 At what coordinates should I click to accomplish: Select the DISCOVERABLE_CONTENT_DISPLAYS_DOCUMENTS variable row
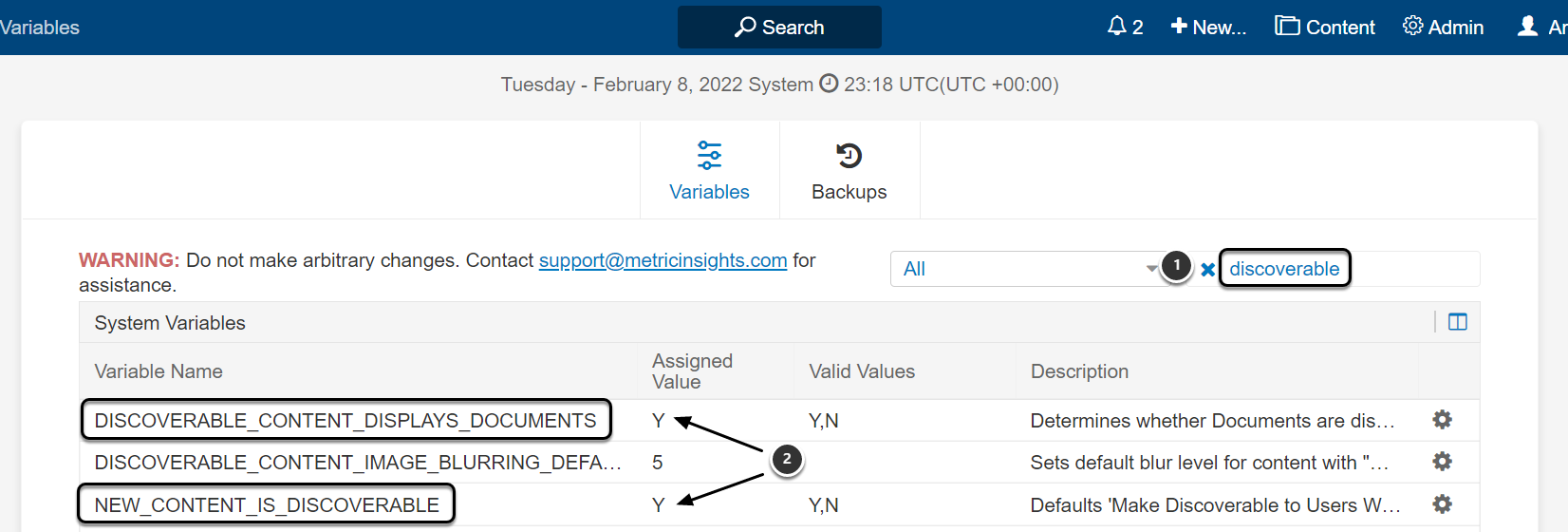point(345,421)
